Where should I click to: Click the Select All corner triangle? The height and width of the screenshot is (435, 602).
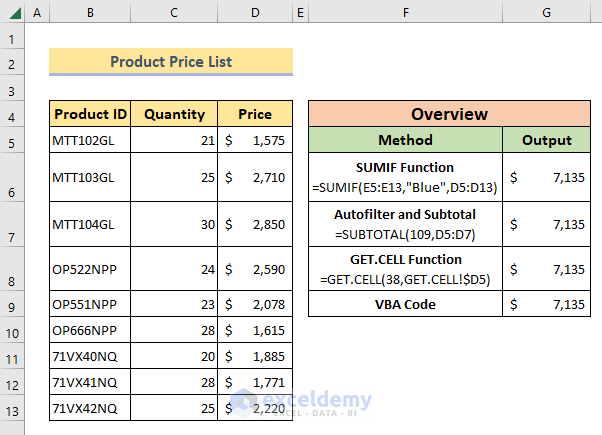pos(11,12)
